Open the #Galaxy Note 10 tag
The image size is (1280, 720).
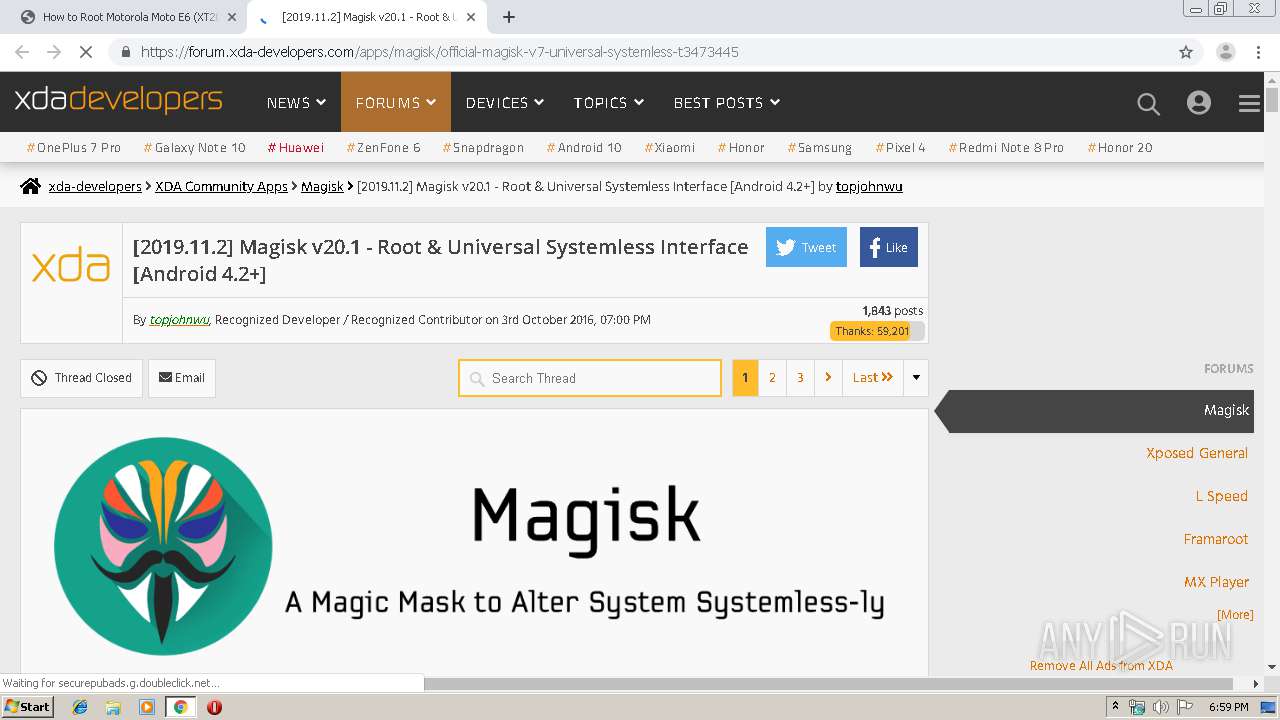tap(194, 147)
